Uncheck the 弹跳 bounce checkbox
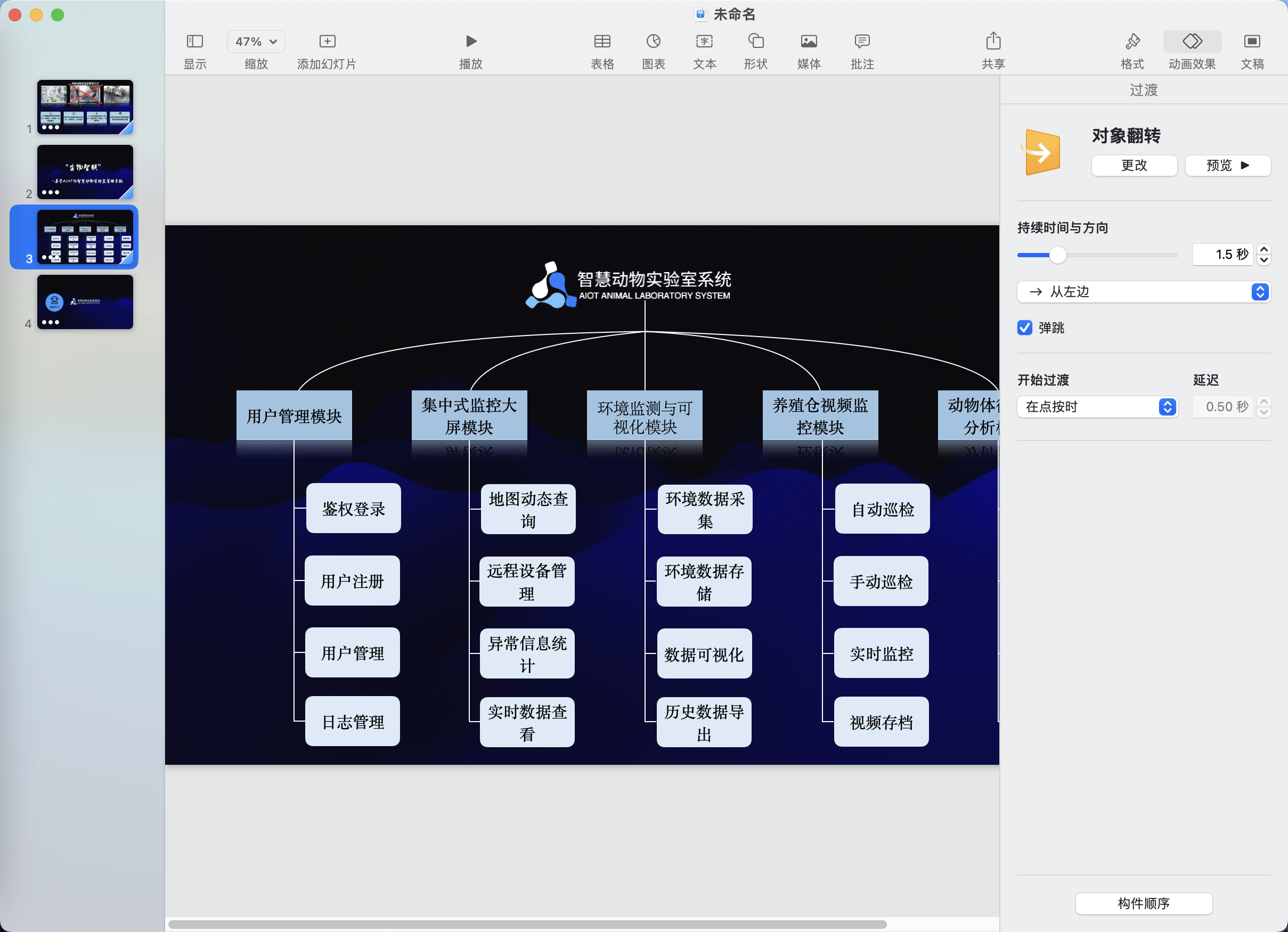1288x932 pixels. [x=1024, y=328]
